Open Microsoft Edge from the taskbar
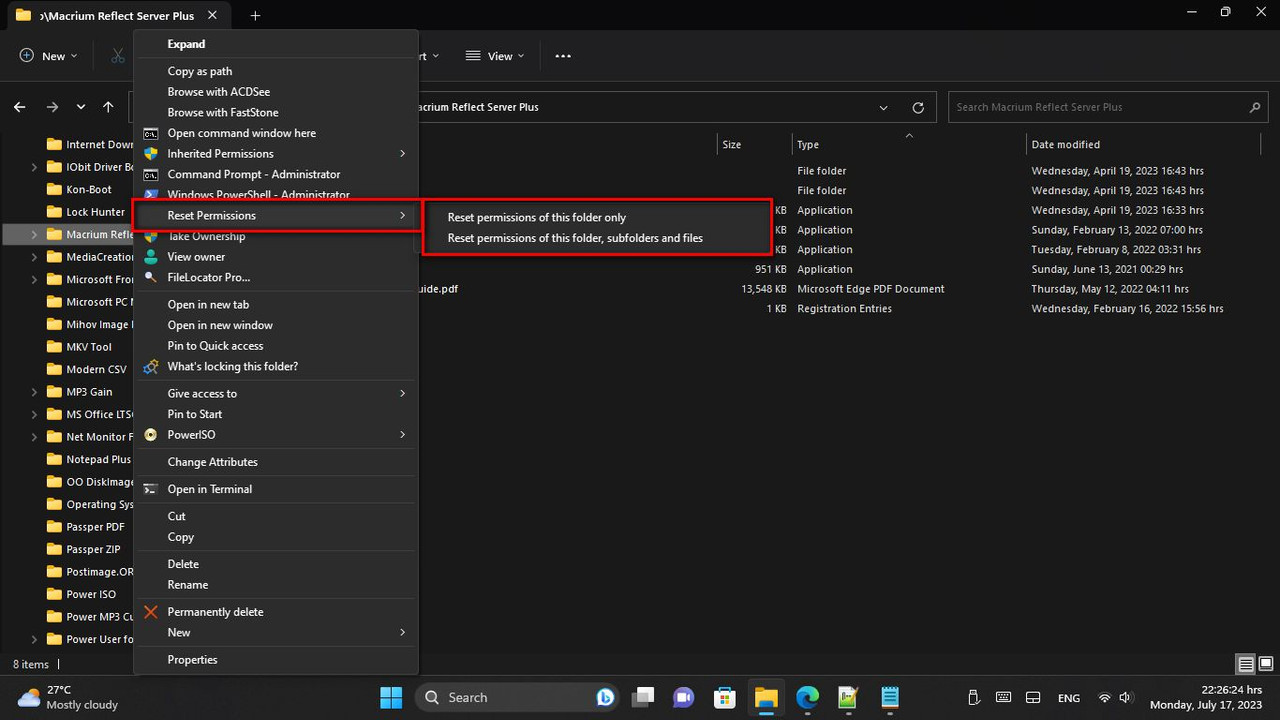The height and width of the screenshot is (720, 1280). click(807, 697)
